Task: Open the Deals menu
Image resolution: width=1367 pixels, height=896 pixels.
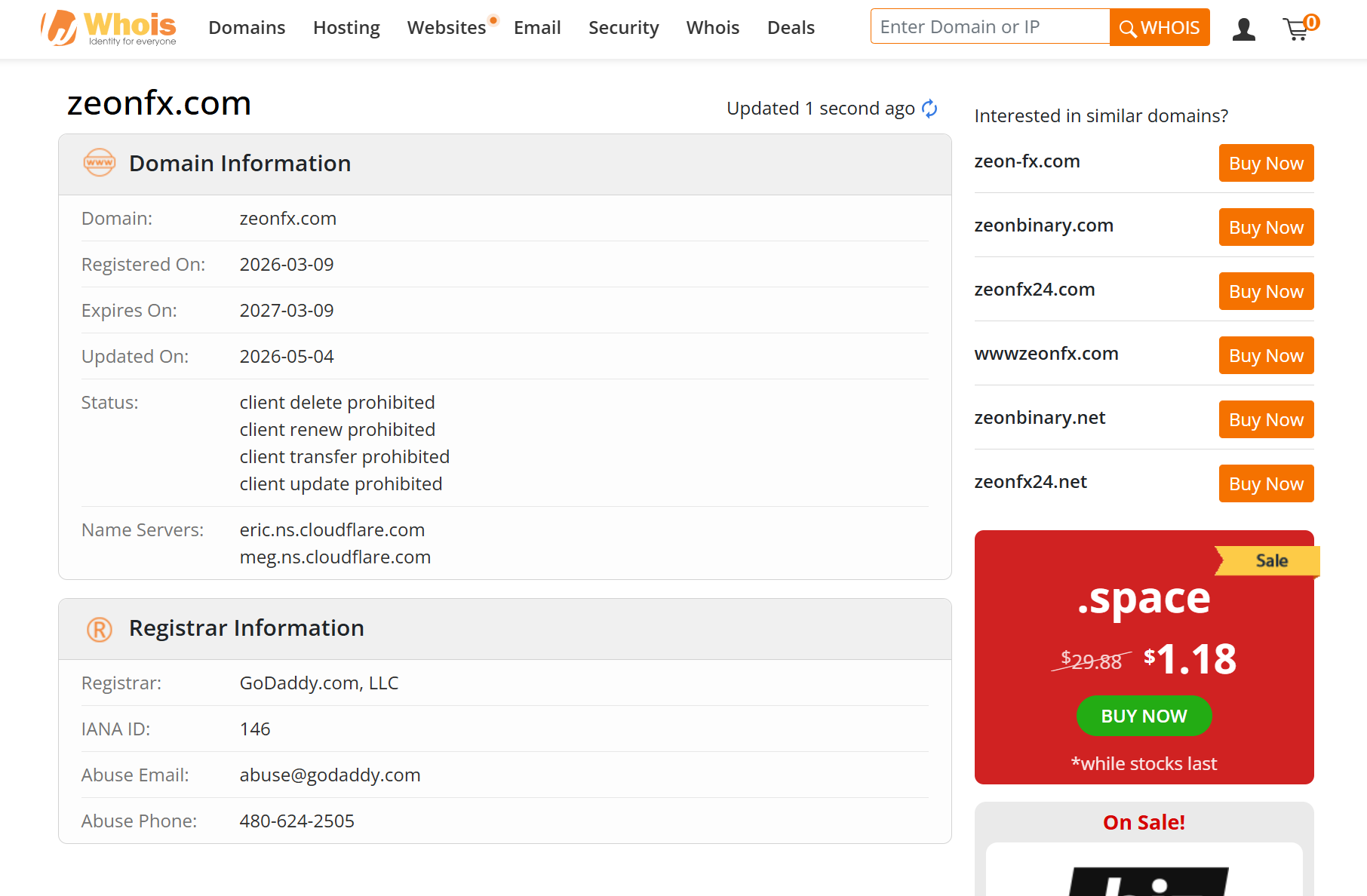Action: (x=791, y=28)
